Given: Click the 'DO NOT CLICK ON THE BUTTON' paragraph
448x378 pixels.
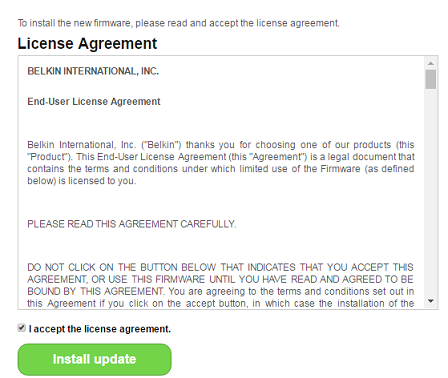Looking at the screenshot, I should [x=221, y=285].
